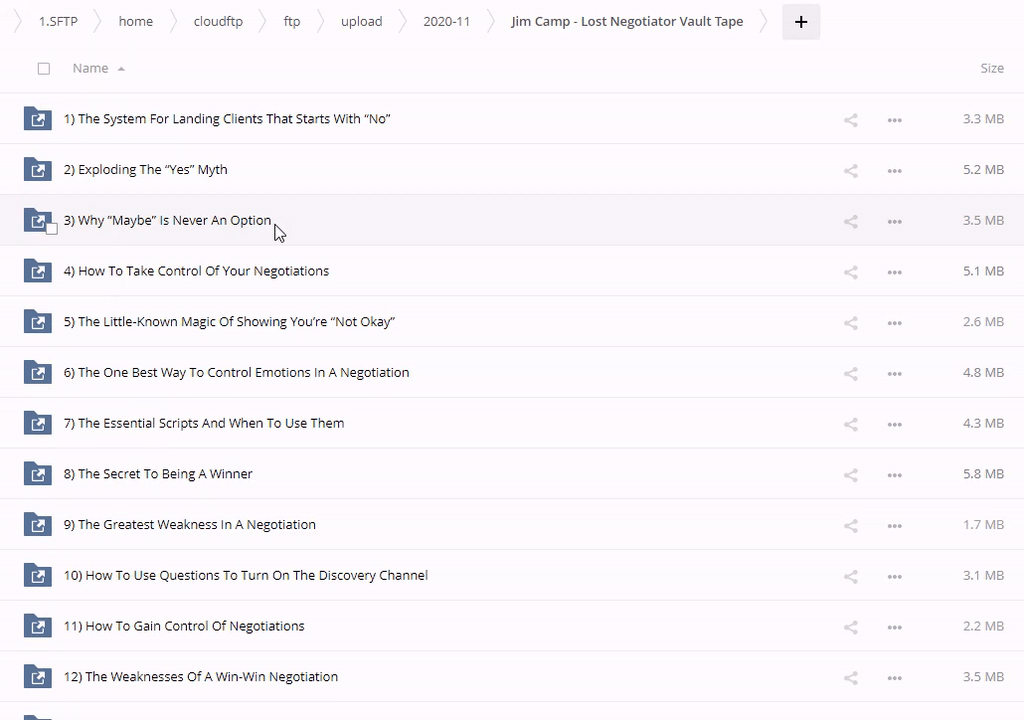The height and width of the screenshot is (720, 1024).
Task: Go to the 1.SFTP root breadcrumb
Action: coord(58,22)
